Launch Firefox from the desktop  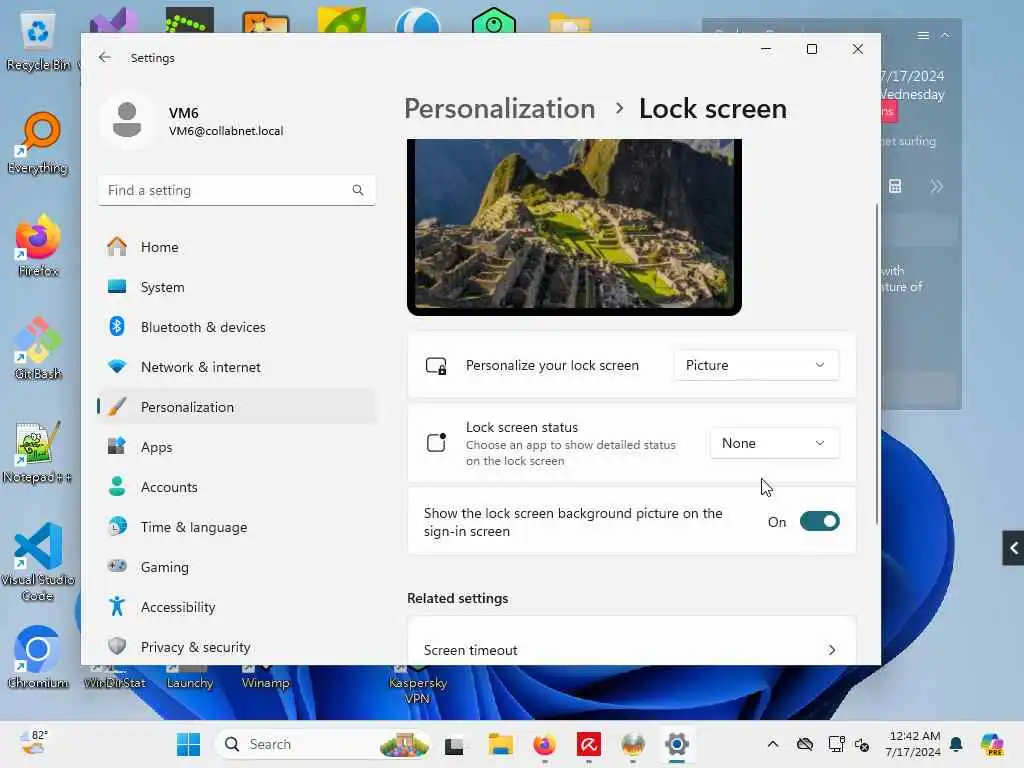[x=38, y=246]
